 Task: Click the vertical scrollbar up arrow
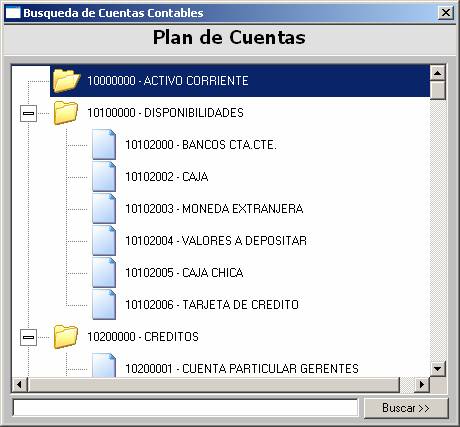click(438, 73)
